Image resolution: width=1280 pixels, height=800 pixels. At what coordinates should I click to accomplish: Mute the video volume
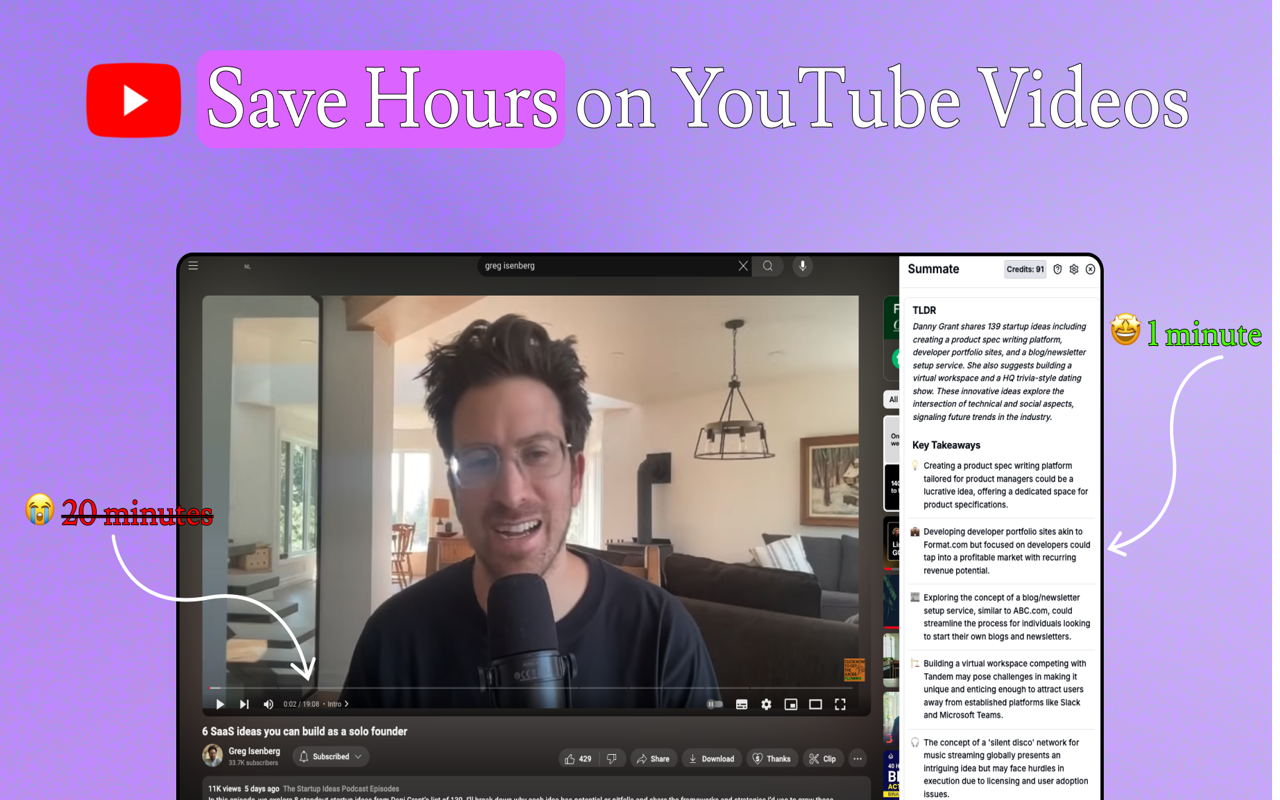point(268,704)
